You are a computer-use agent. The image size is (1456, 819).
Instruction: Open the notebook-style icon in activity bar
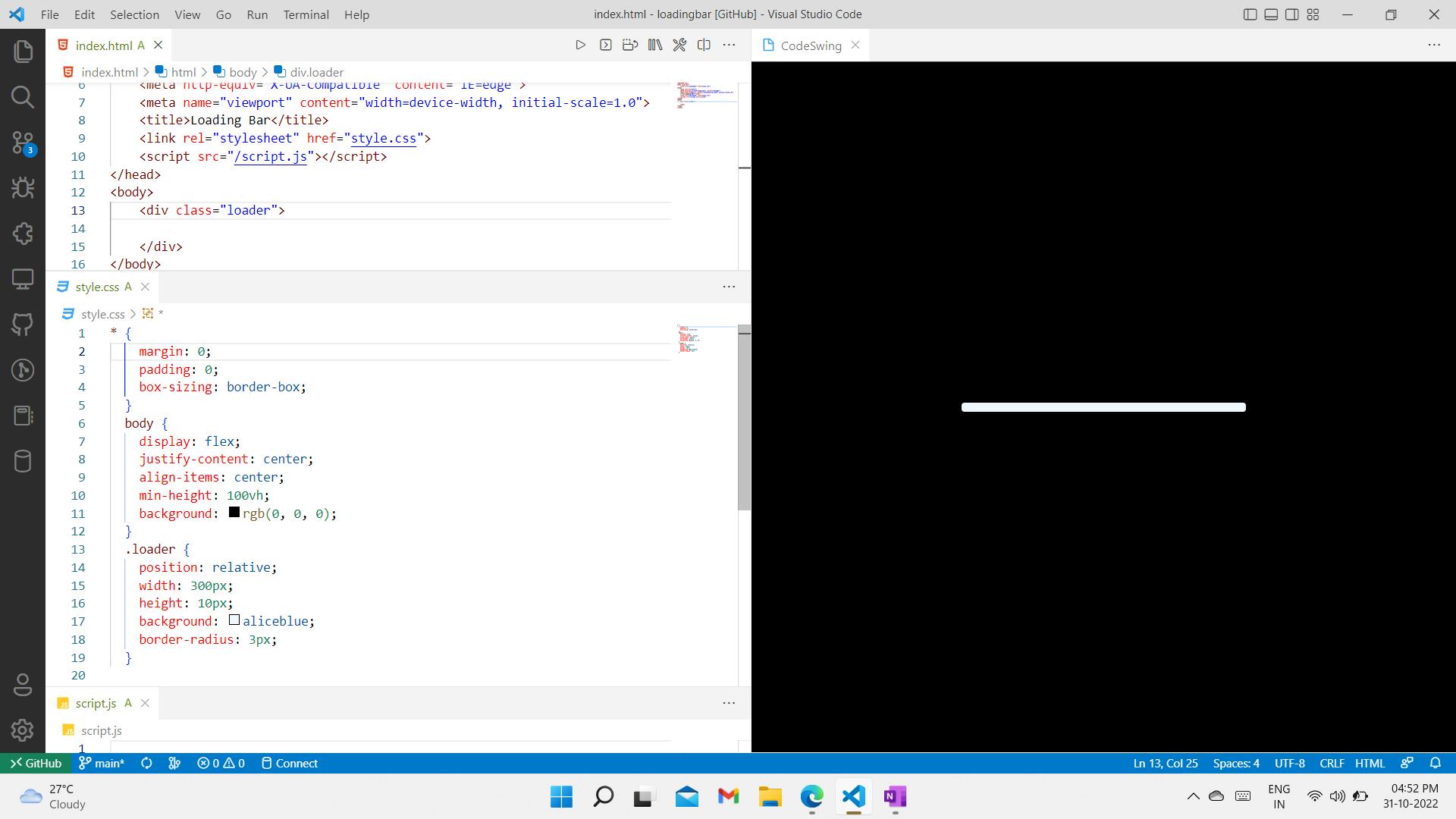point(23,416)
